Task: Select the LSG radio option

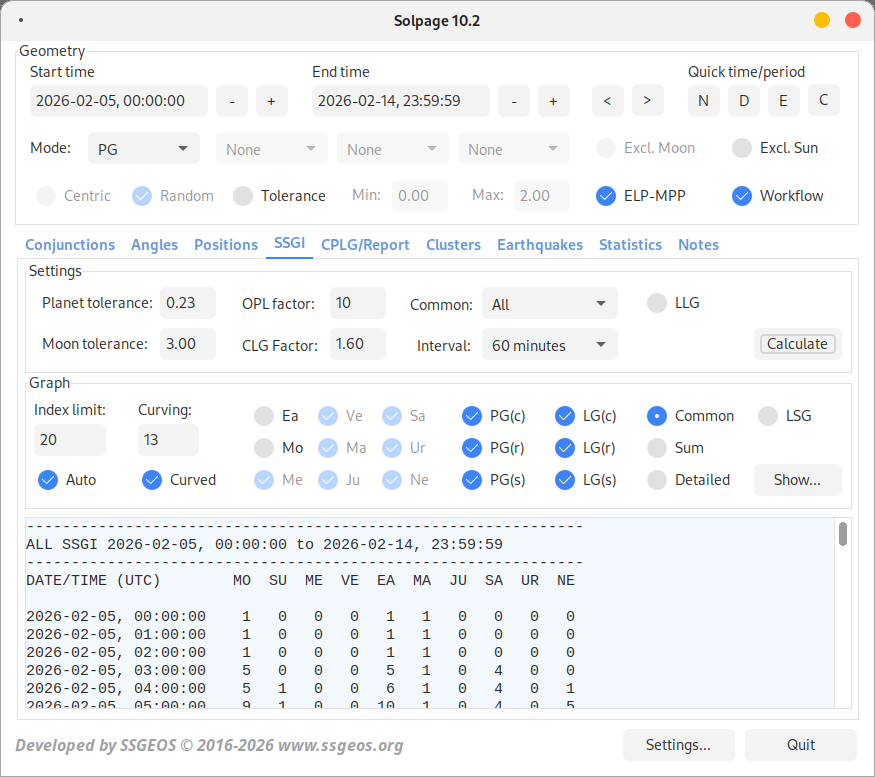Action: point(765,416)
